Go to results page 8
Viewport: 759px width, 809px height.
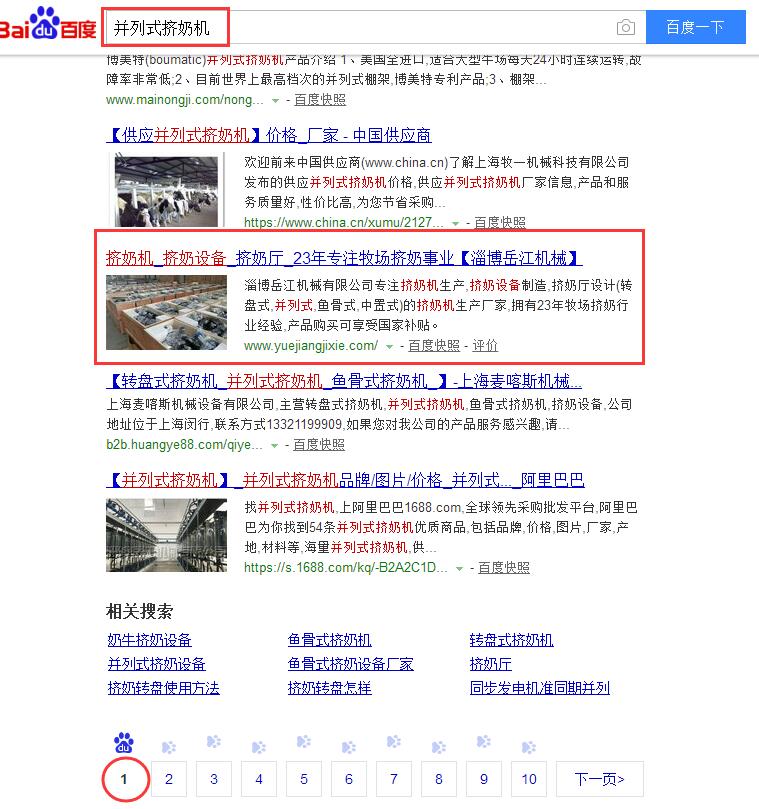coord(439,779)
